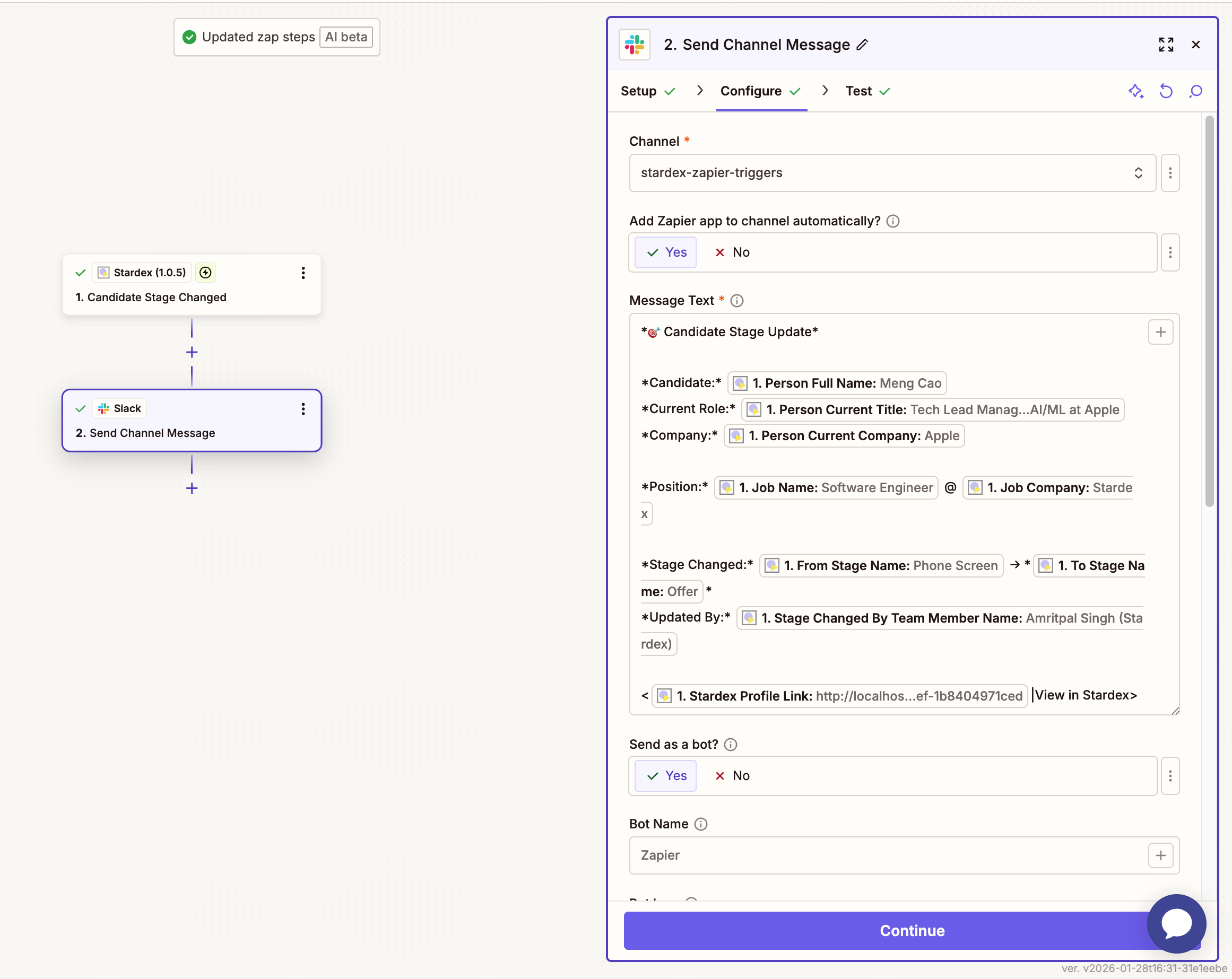Click the panel's vertical scrollbar
This screenshot has height=979, width=1232.
tap(1209, 311)
